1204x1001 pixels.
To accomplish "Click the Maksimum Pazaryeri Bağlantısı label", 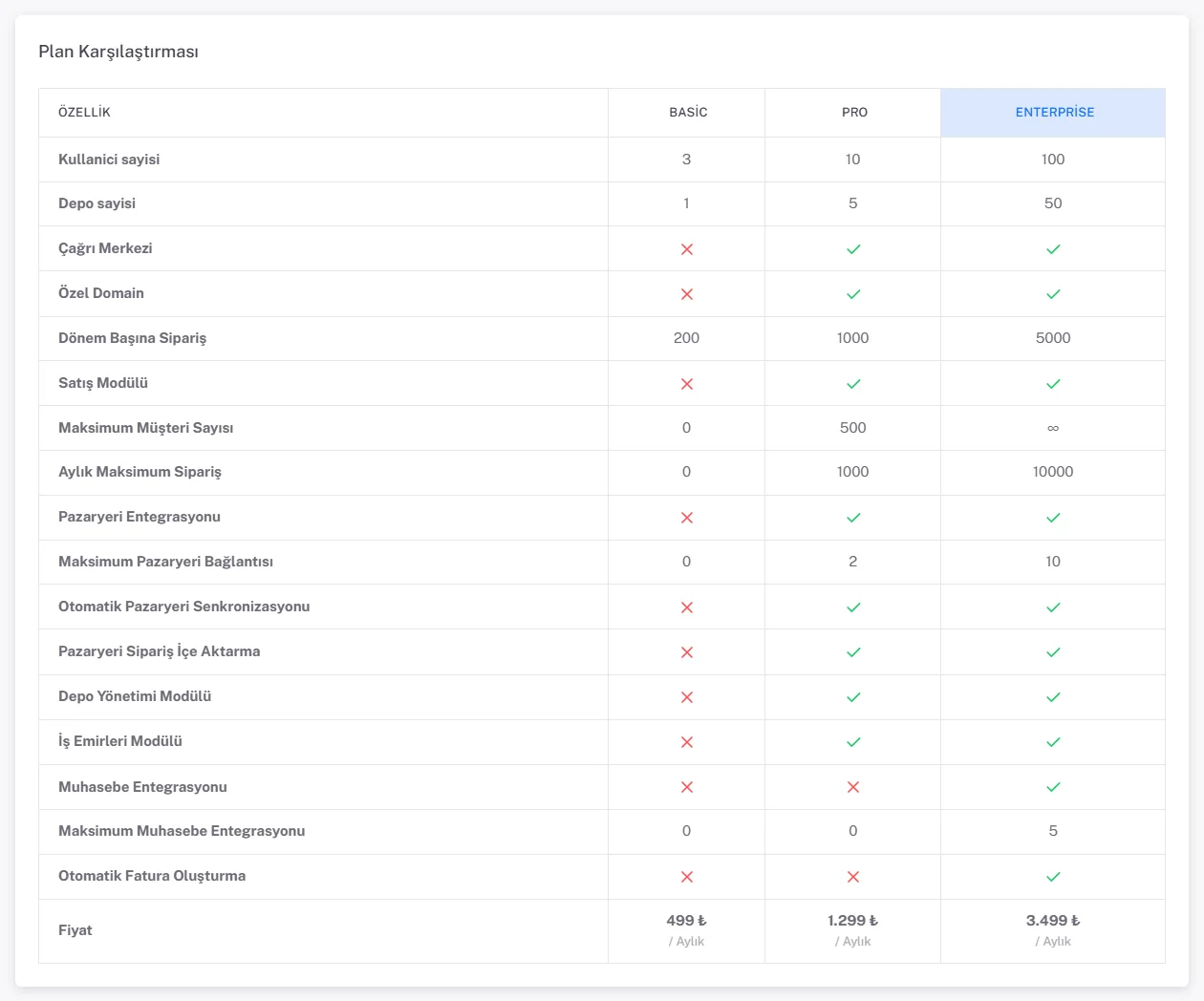I will click(x=165, y=562).
